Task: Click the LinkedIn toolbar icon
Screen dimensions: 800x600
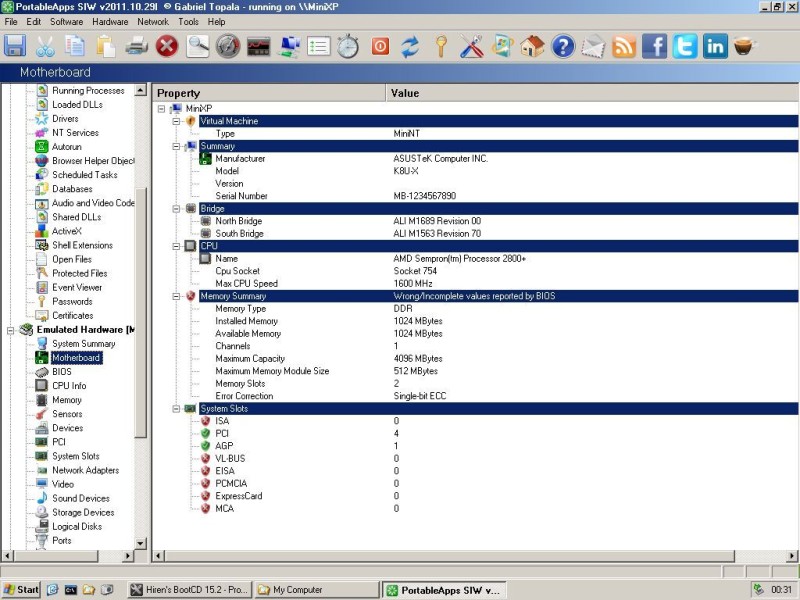Action: [x=715, y=46]
